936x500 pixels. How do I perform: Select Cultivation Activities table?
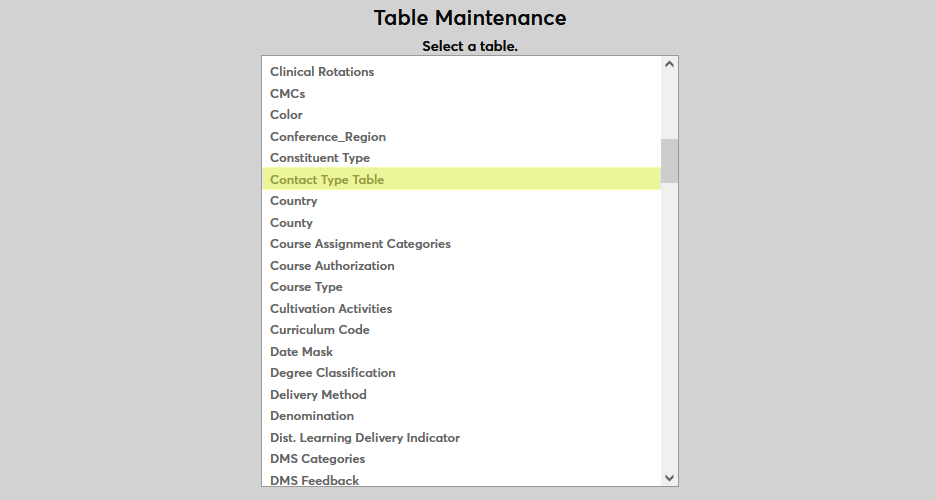(331, 309)
